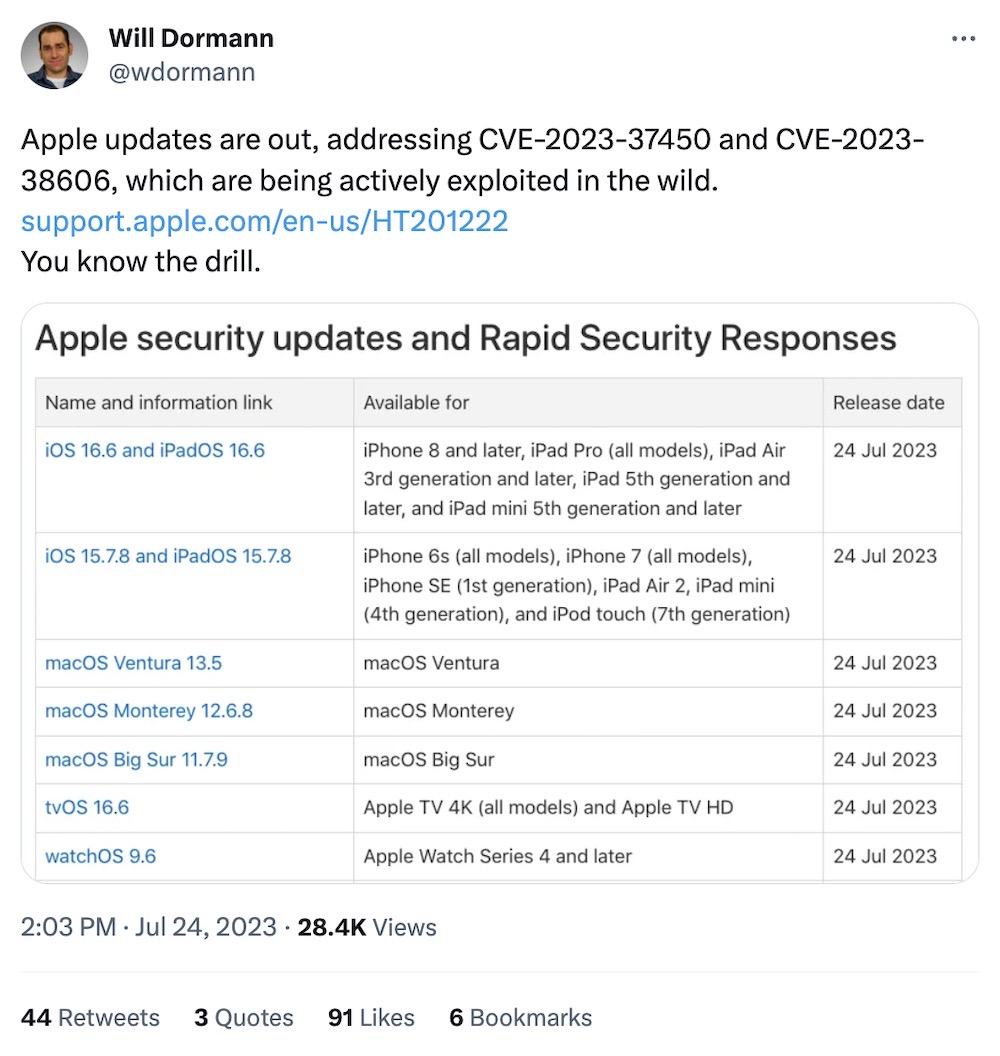Open Will Dormann's profile name
This screenshot has width=1000, height=1056.
click(x=190, y=38)
